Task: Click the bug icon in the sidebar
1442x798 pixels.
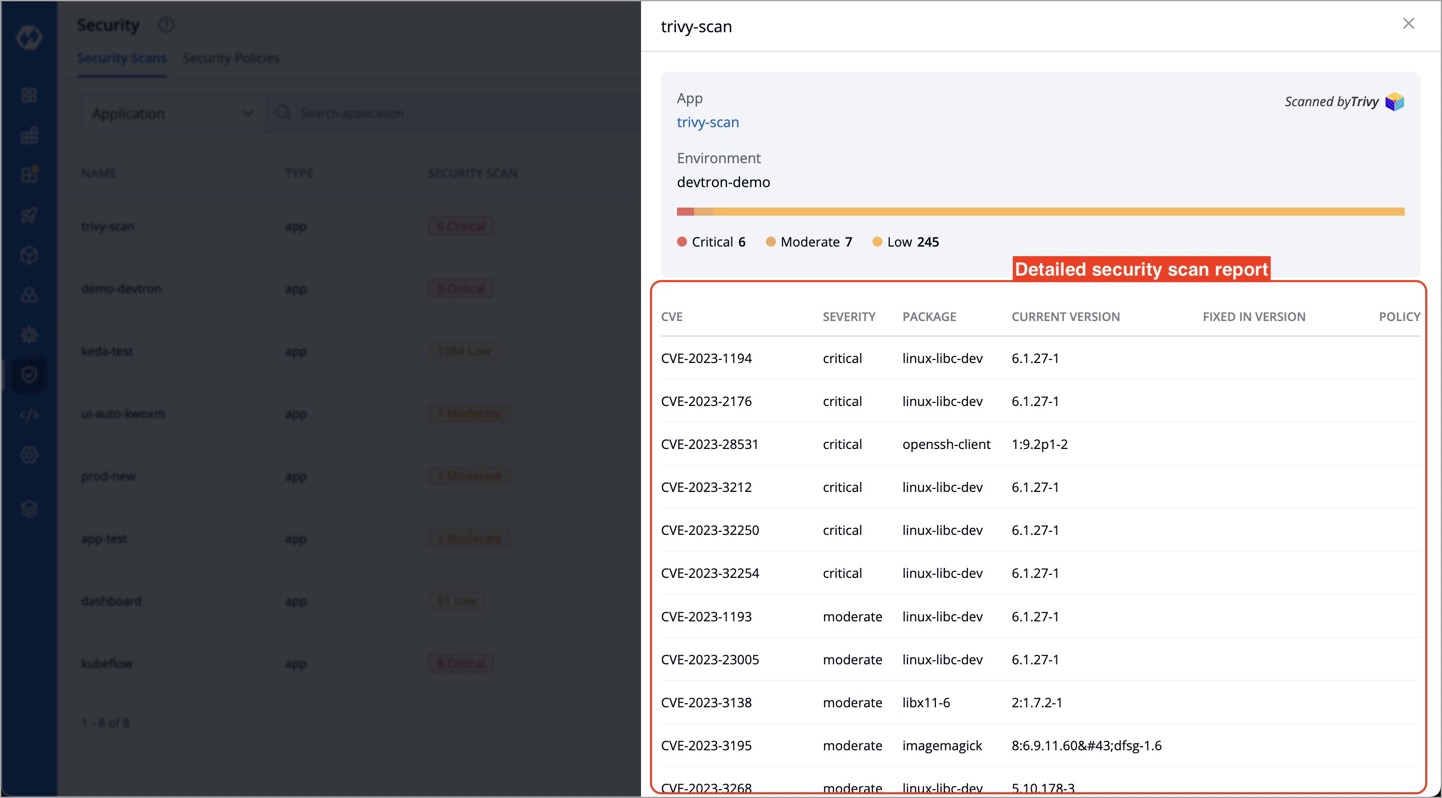Action: click(x=29, y=335)
